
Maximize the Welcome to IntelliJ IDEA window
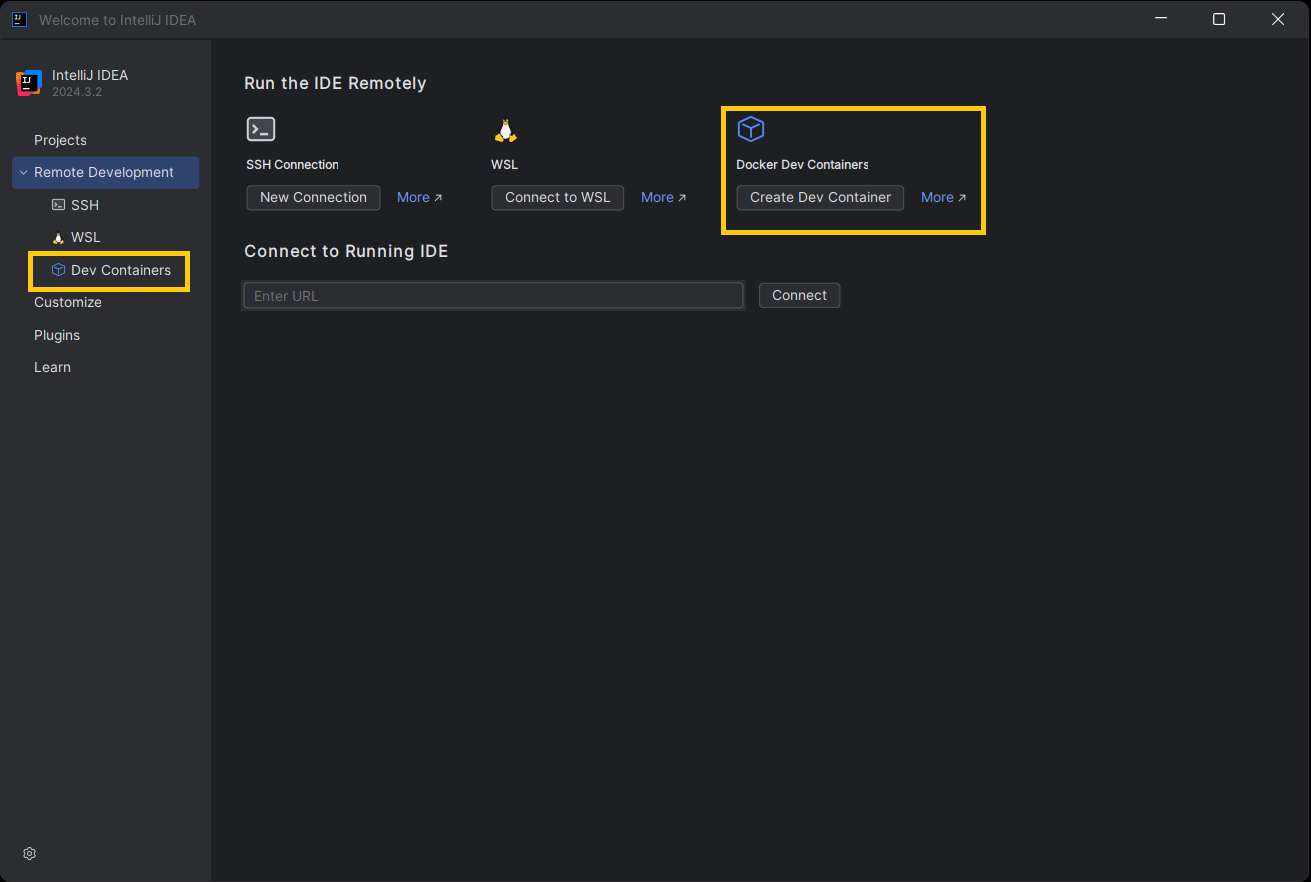tap(1219, 19)
